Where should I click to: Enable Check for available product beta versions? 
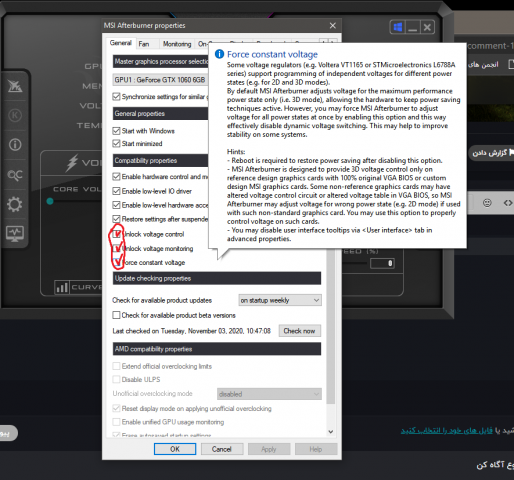[x=116, y=315]
